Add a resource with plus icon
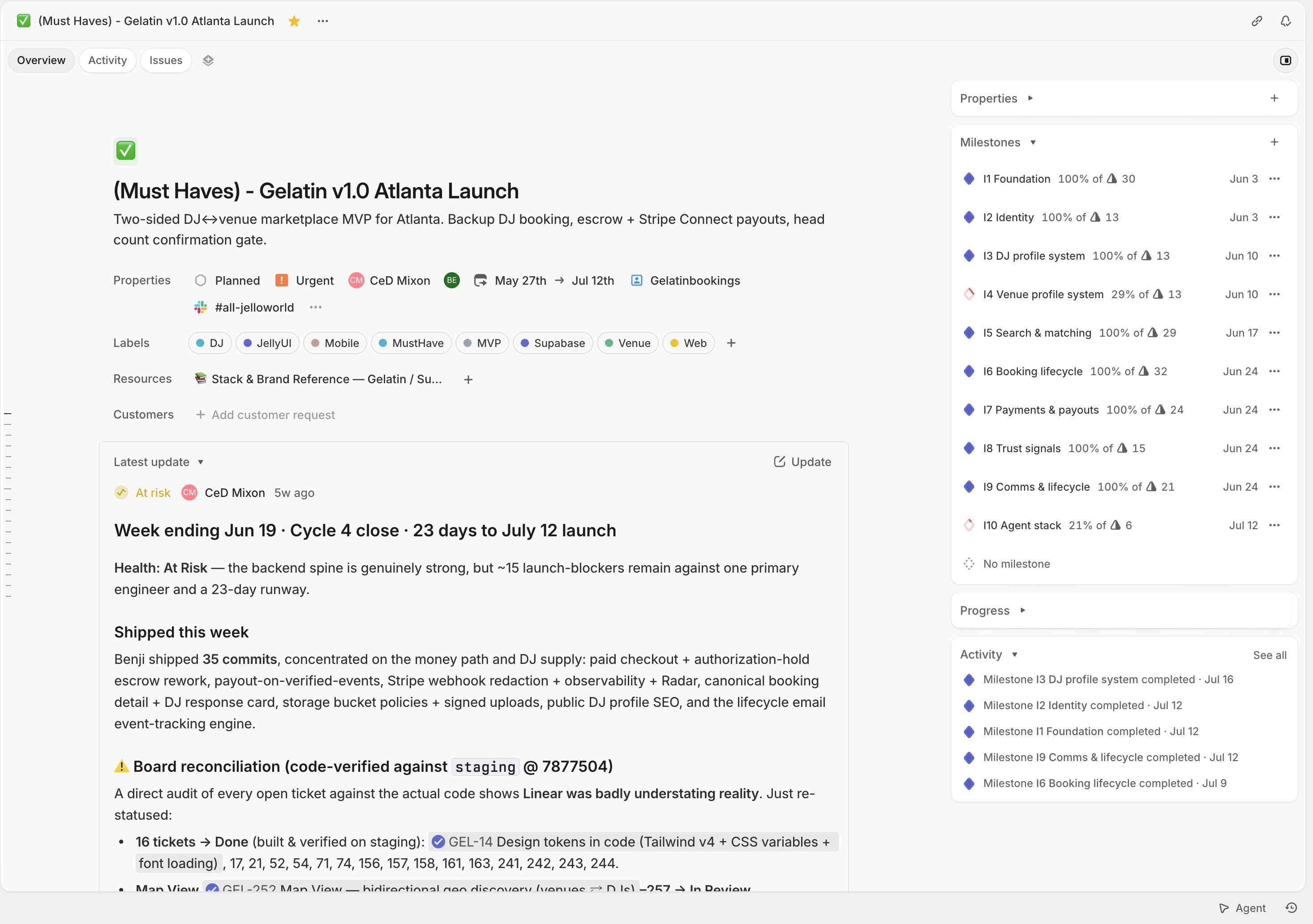The image size is (1313, 924). (468, 380)
